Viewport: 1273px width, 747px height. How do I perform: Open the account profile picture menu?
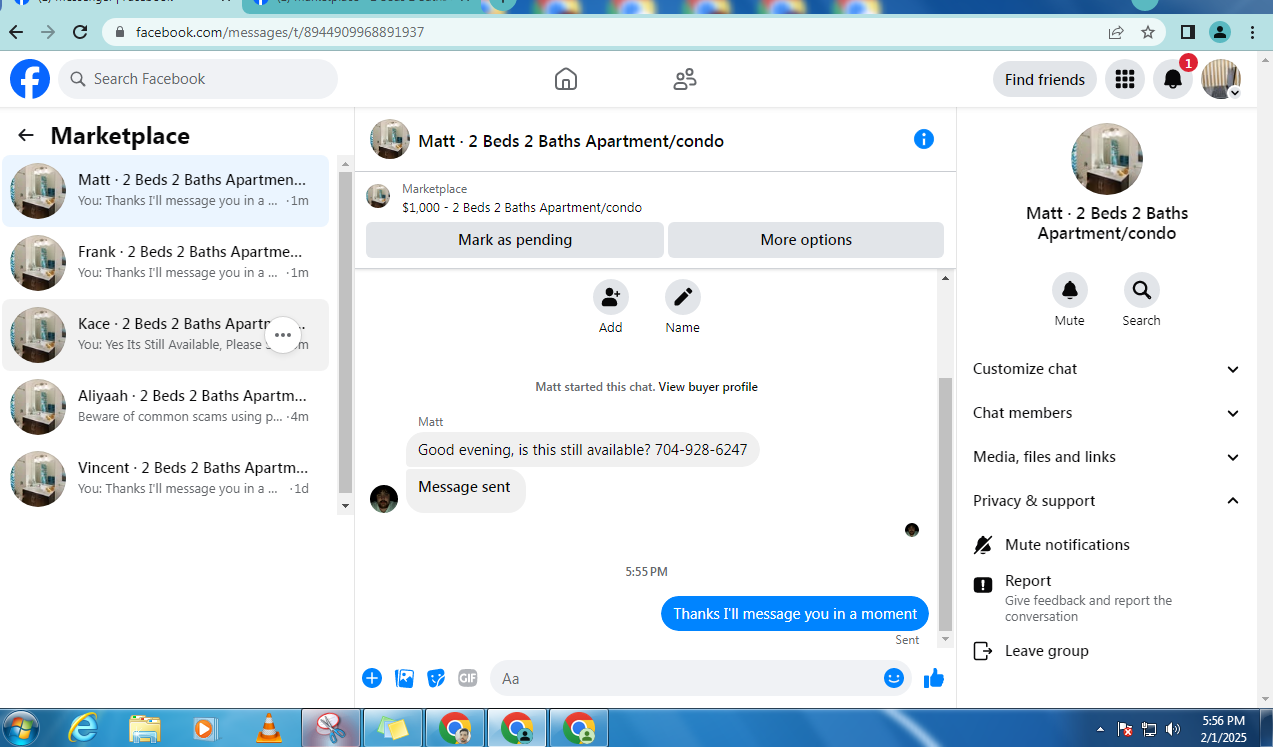tap(1221, 79)
